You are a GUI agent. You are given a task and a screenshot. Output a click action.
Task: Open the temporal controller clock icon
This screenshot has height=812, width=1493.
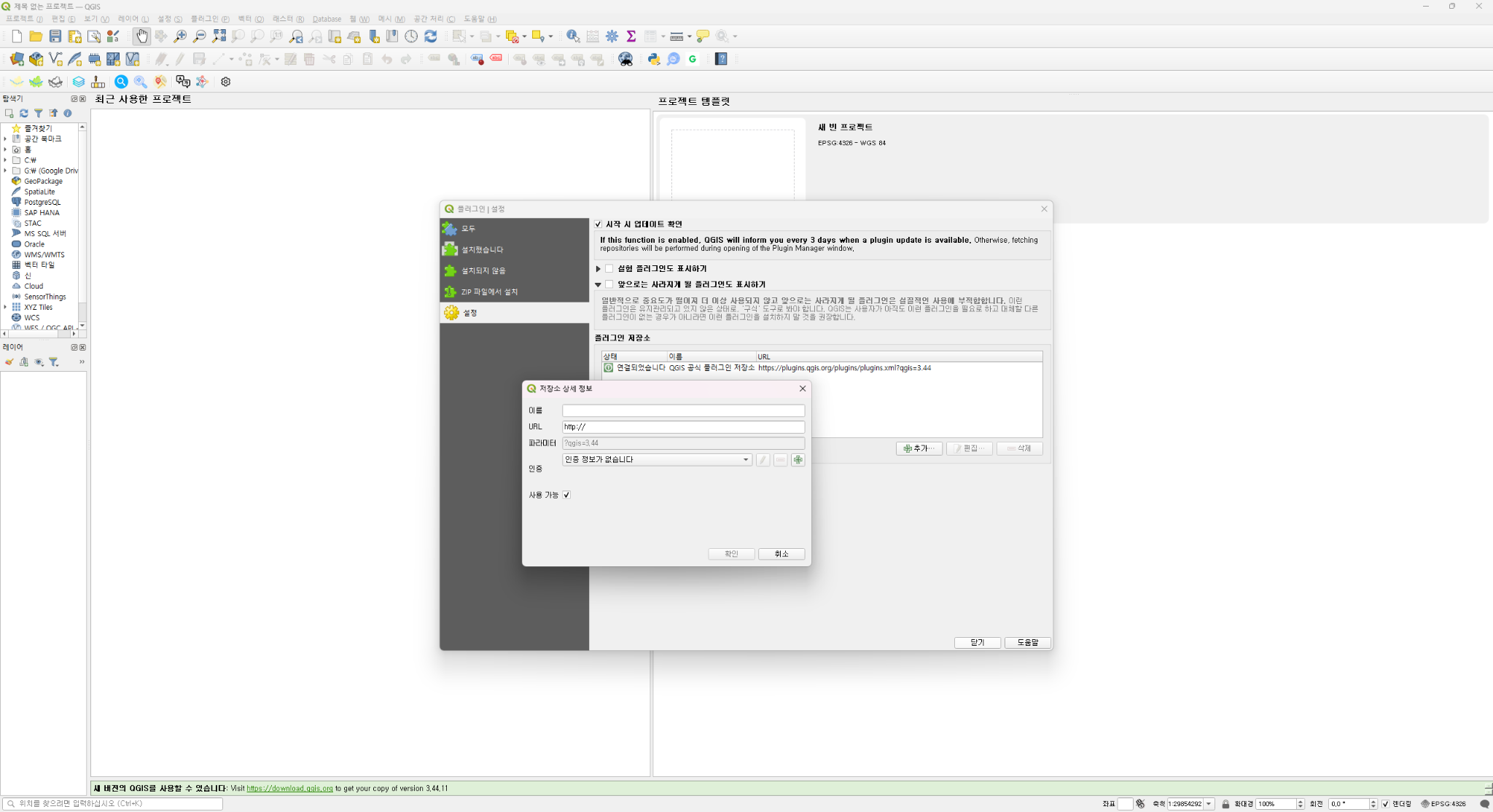(411, 36)
